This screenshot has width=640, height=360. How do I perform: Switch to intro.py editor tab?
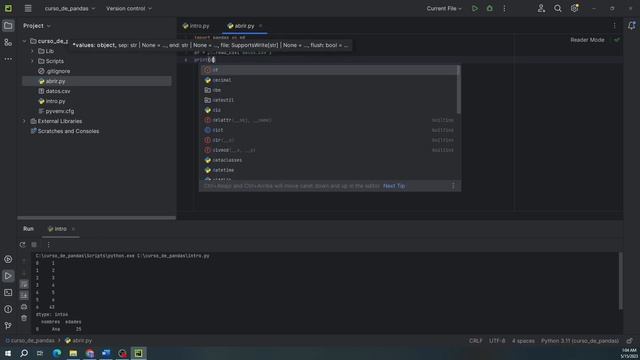196,26
